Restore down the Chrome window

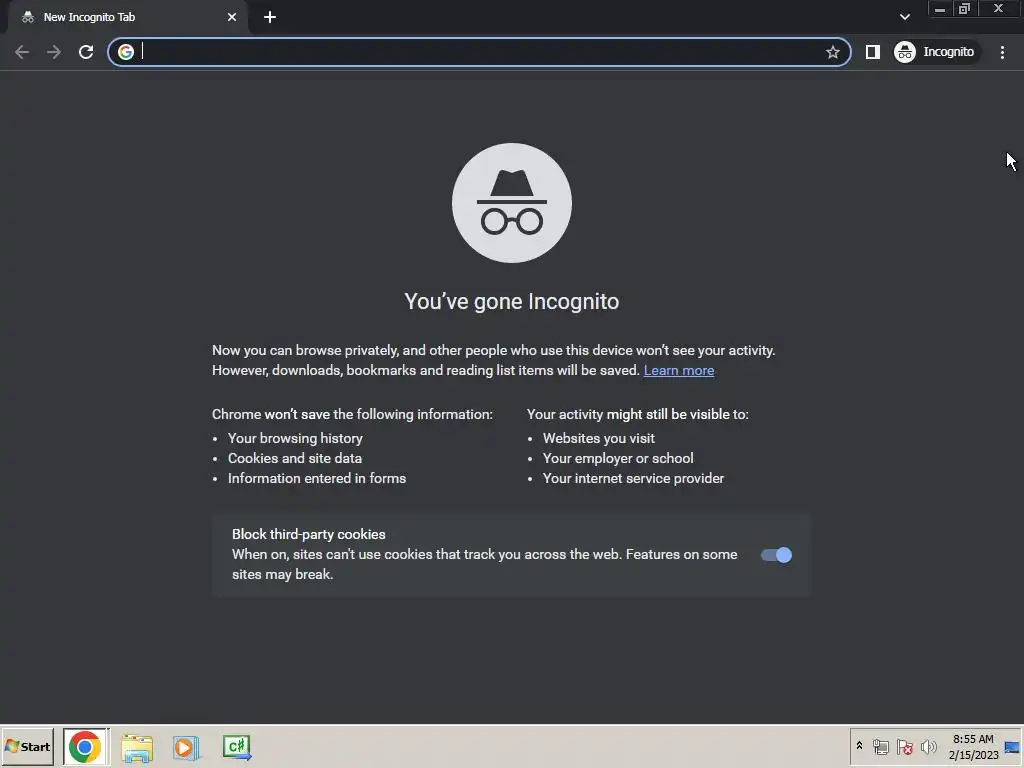tap(965, 9)
